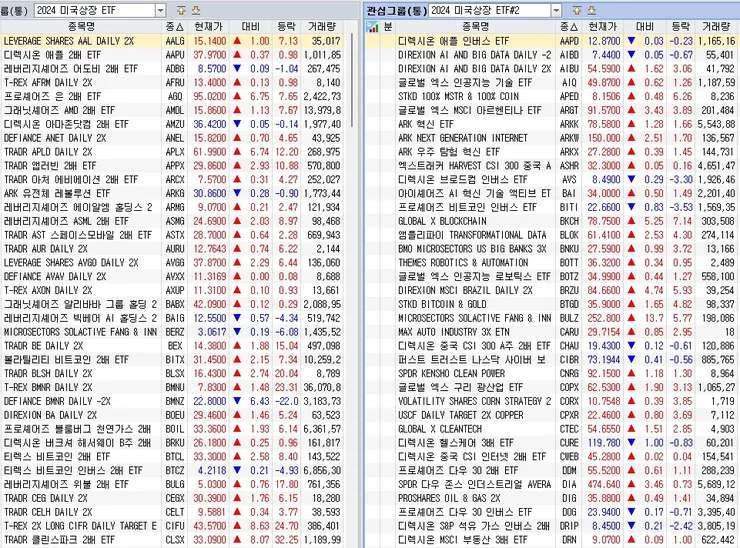Sort left panel by 종목명 column header
The image size is (740, 548).
click(81, 27)
